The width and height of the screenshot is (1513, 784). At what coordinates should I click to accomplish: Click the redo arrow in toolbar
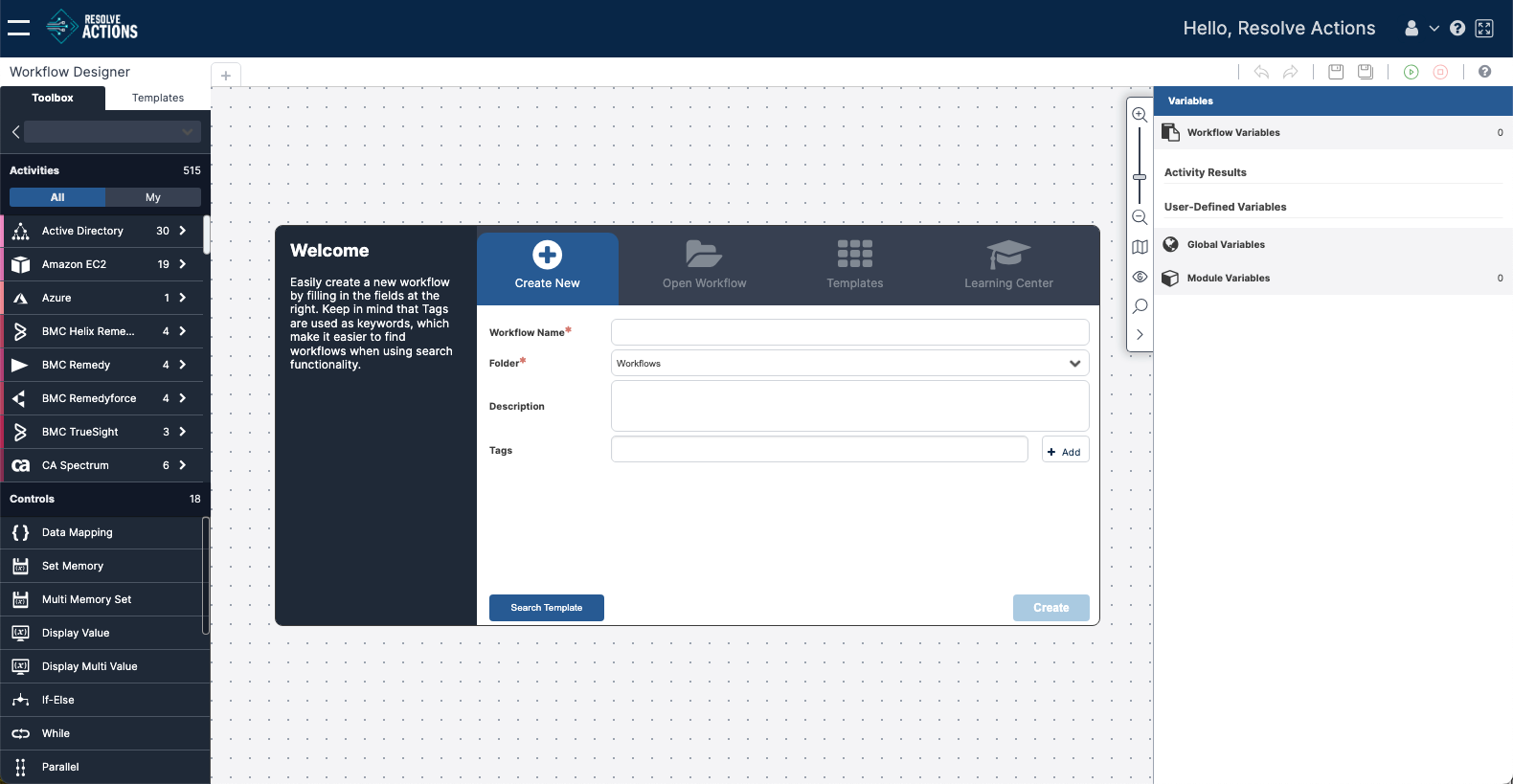(1291, 72)
